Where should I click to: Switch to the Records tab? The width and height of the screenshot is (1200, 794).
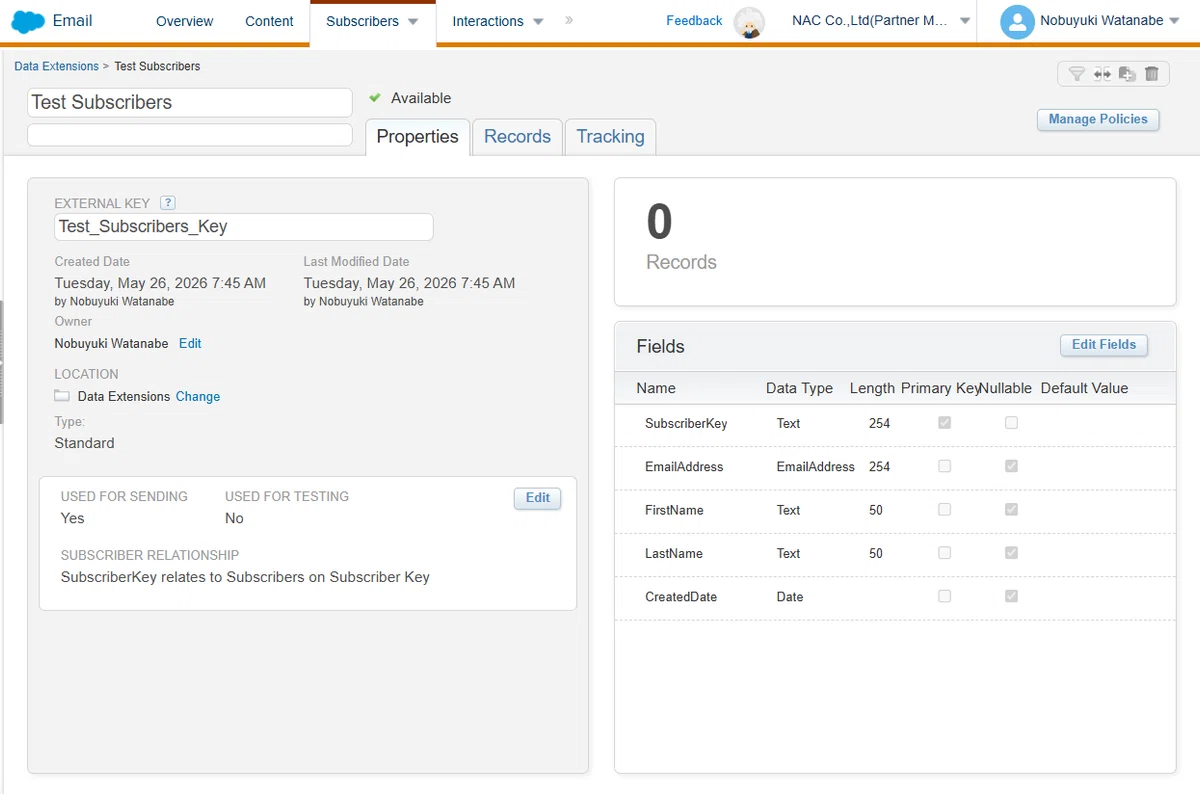517,137
